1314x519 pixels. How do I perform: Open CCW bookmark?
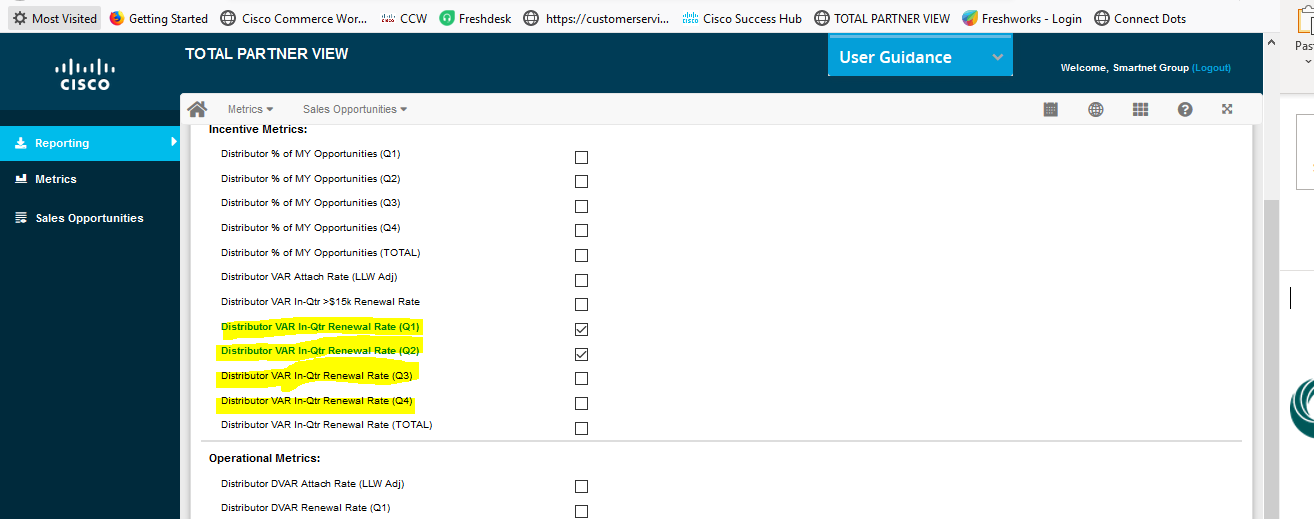point(402,18)
